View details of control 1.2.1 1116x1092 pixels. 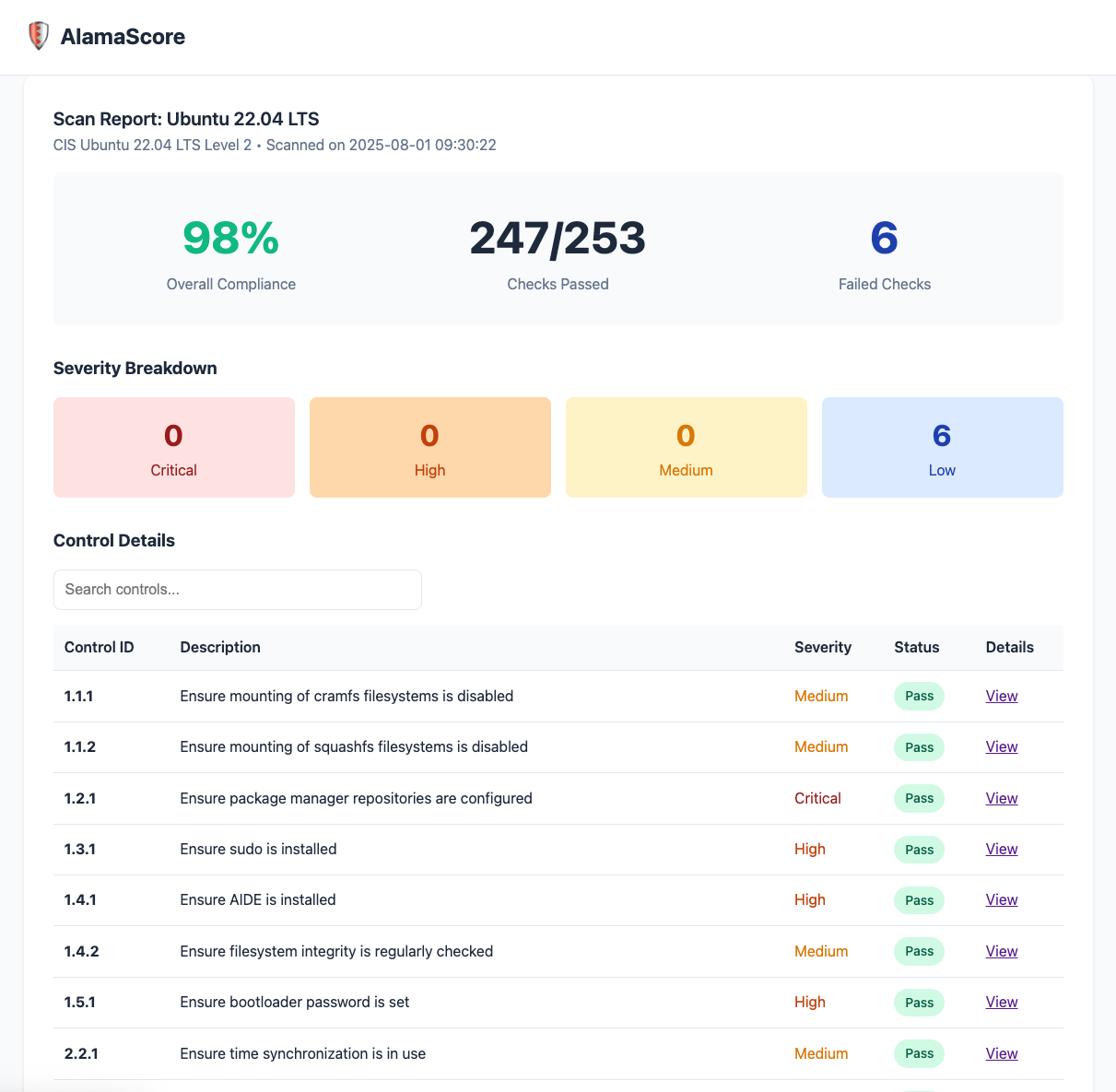coord(1002,798)
